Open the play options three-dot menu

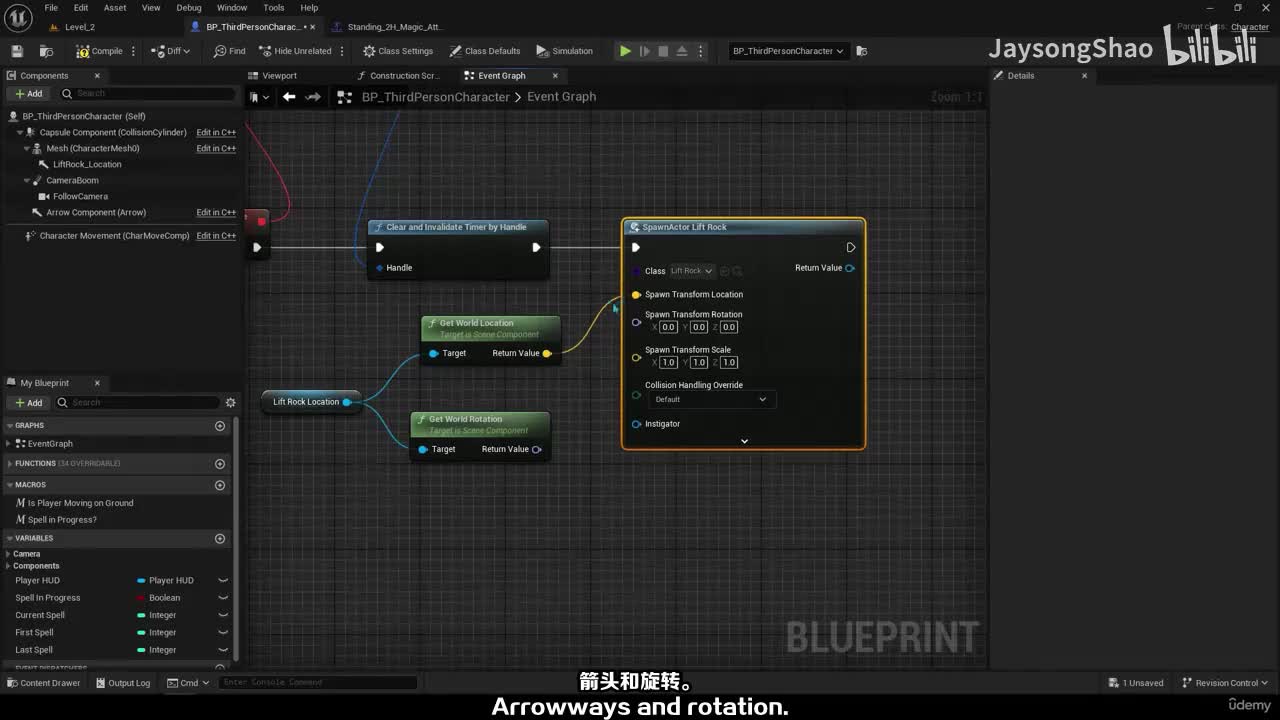pyautogui.click(x=701, y=51)
